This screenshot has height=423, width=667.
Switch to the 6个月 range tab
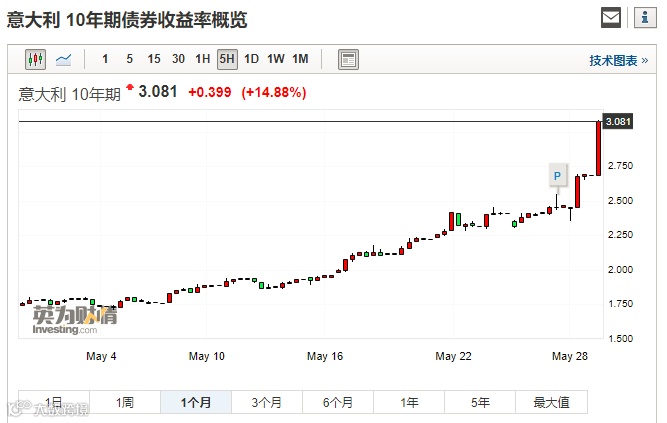338,402
